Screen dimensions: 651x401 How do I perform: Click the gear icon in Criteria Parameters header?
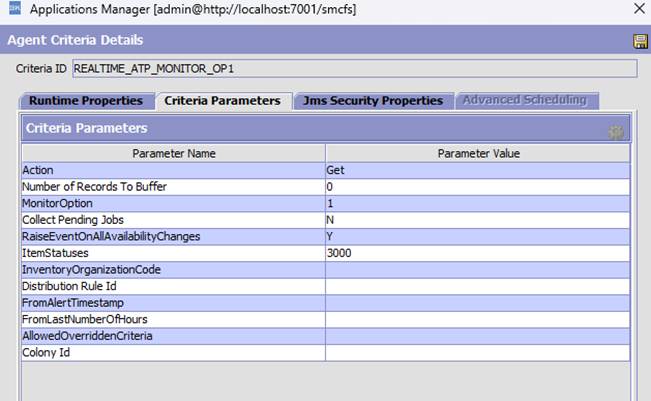click(x=616, y=131)
